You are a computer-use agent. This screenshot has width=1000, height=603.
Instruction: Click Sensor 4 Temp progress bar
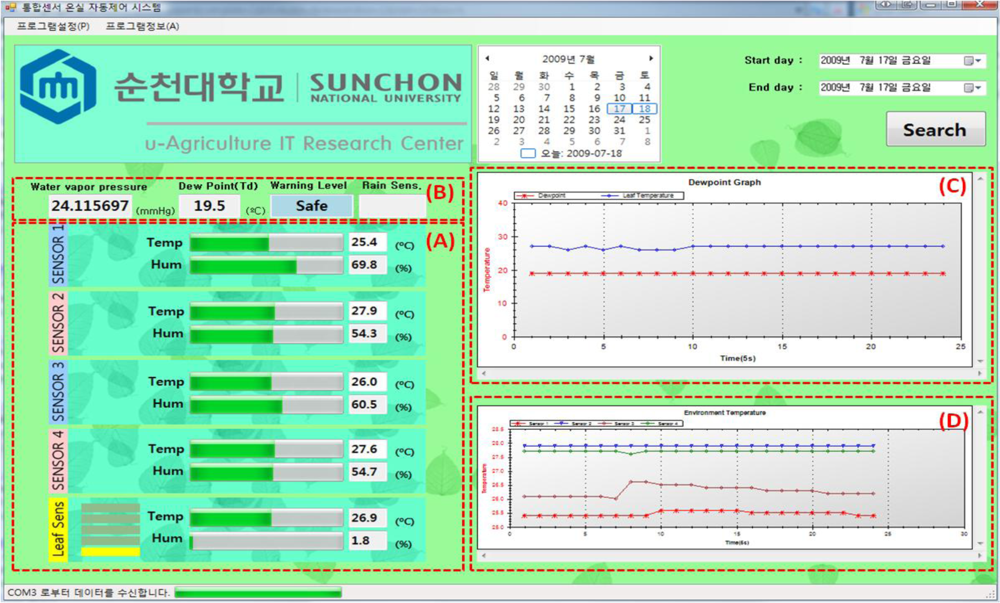[267, 450]
